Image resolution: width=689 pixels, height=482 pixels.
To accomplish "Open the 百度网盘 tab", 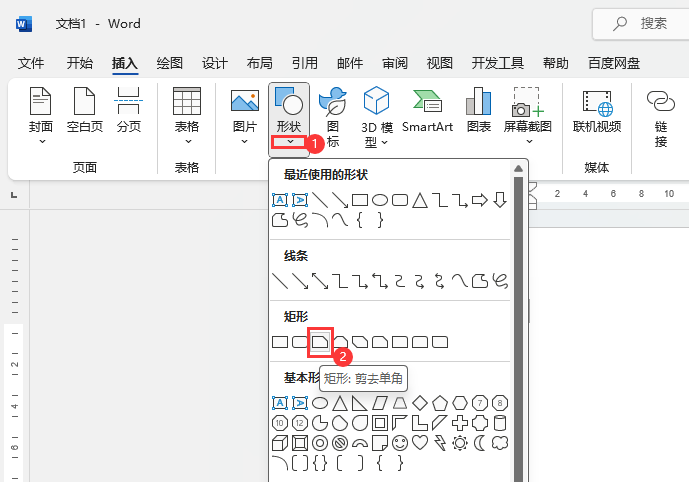I will click(613, 63).
